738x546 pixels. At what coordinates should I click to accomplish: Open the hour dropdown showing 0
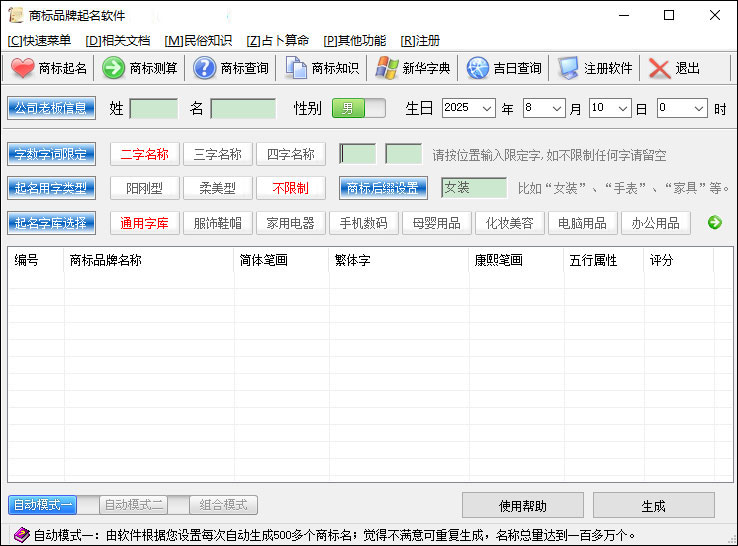682,108
